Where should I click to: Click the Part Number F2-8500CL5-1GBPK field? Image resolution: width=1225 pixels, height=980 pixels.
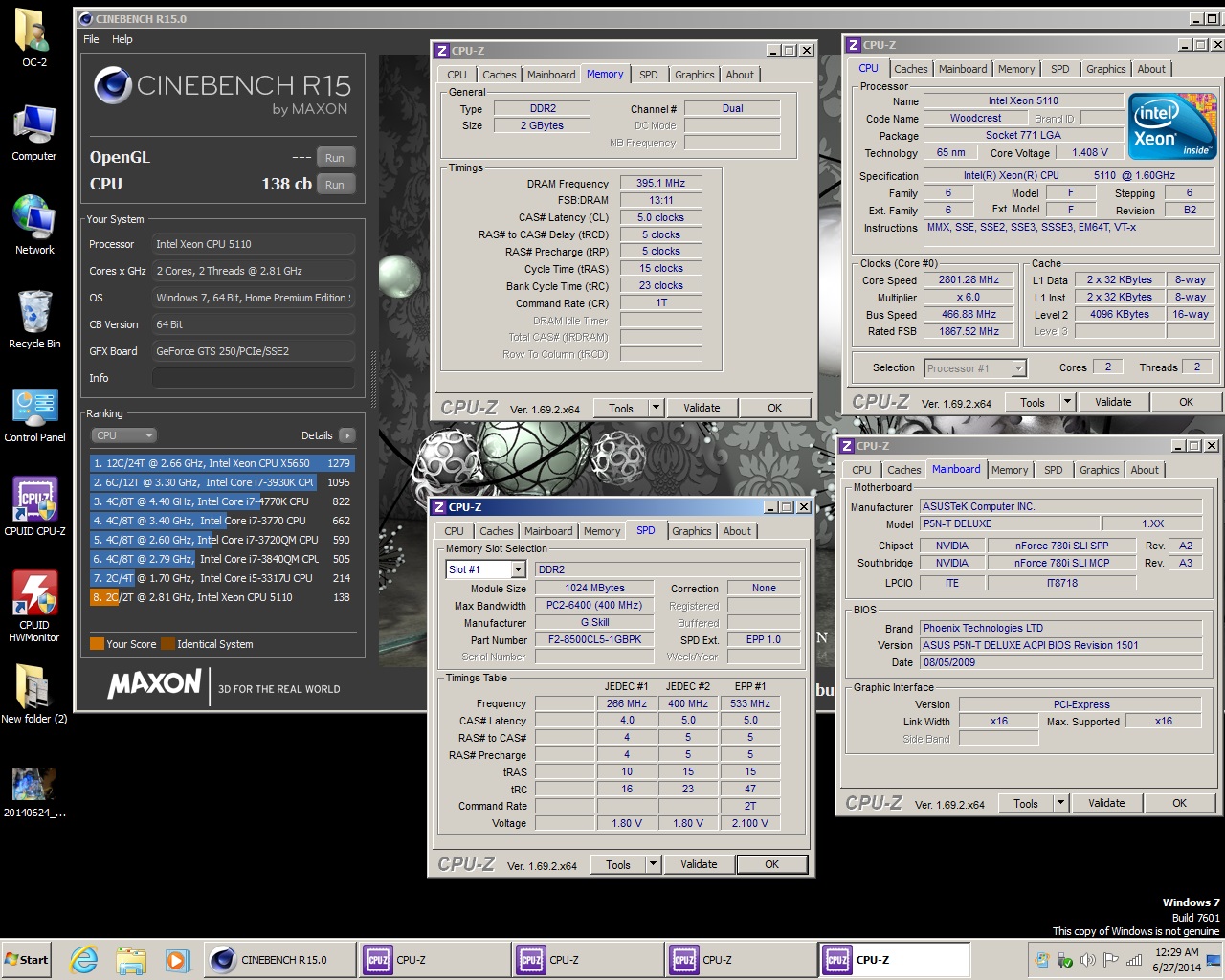[594, 639]
